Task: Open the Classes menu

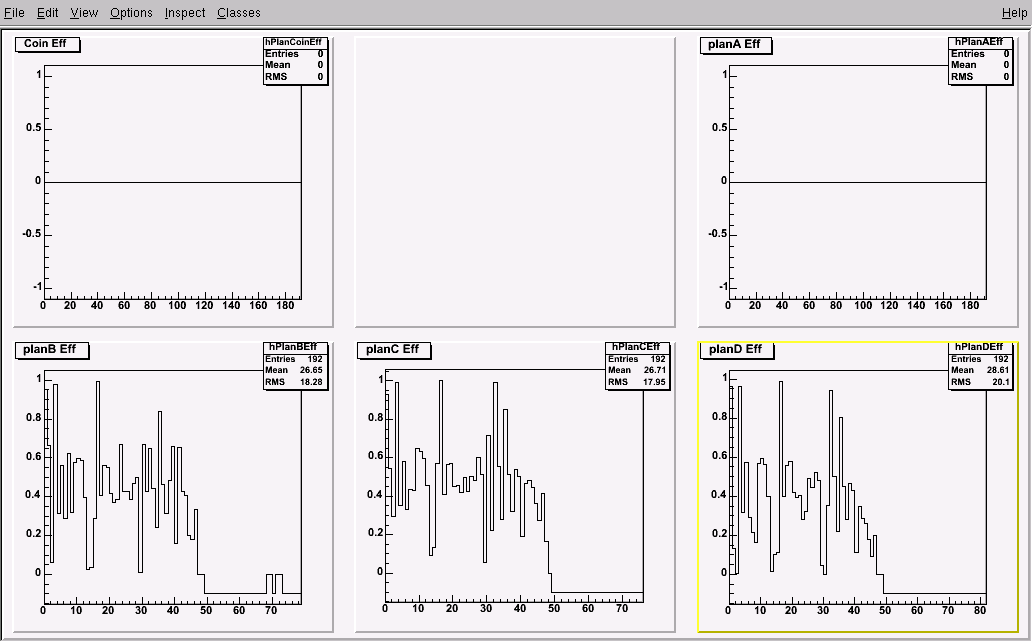Action: coord(239,13)
